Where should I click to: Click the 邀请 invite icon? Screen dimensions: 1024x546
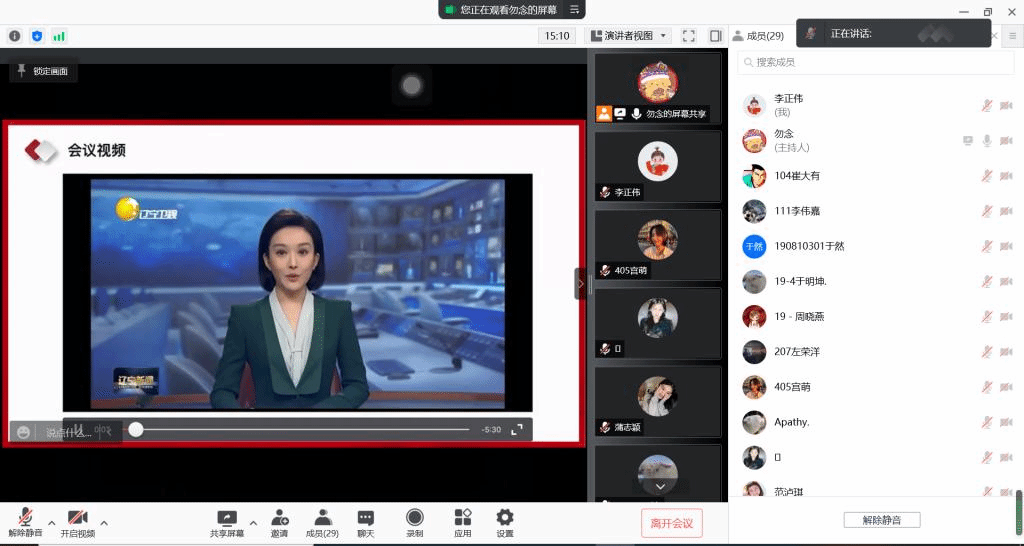(280, 523)
